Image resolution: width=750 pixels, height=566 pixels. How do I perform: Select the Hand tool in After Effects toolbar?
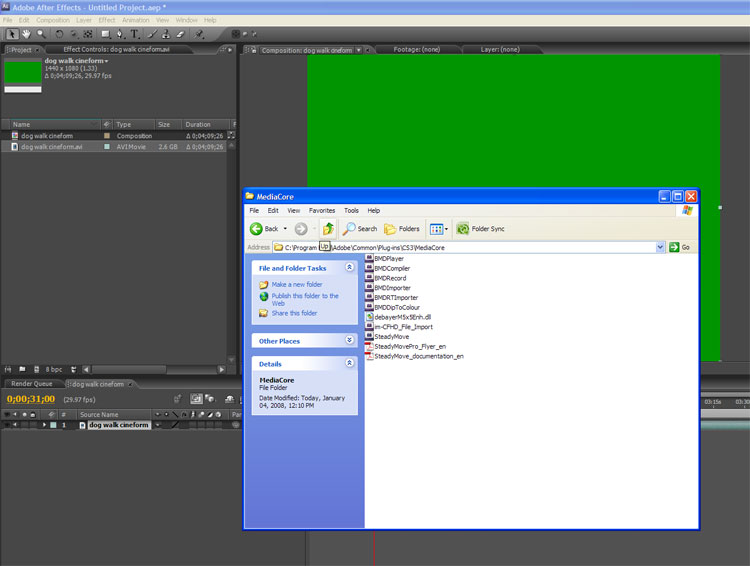click(26, 33)
